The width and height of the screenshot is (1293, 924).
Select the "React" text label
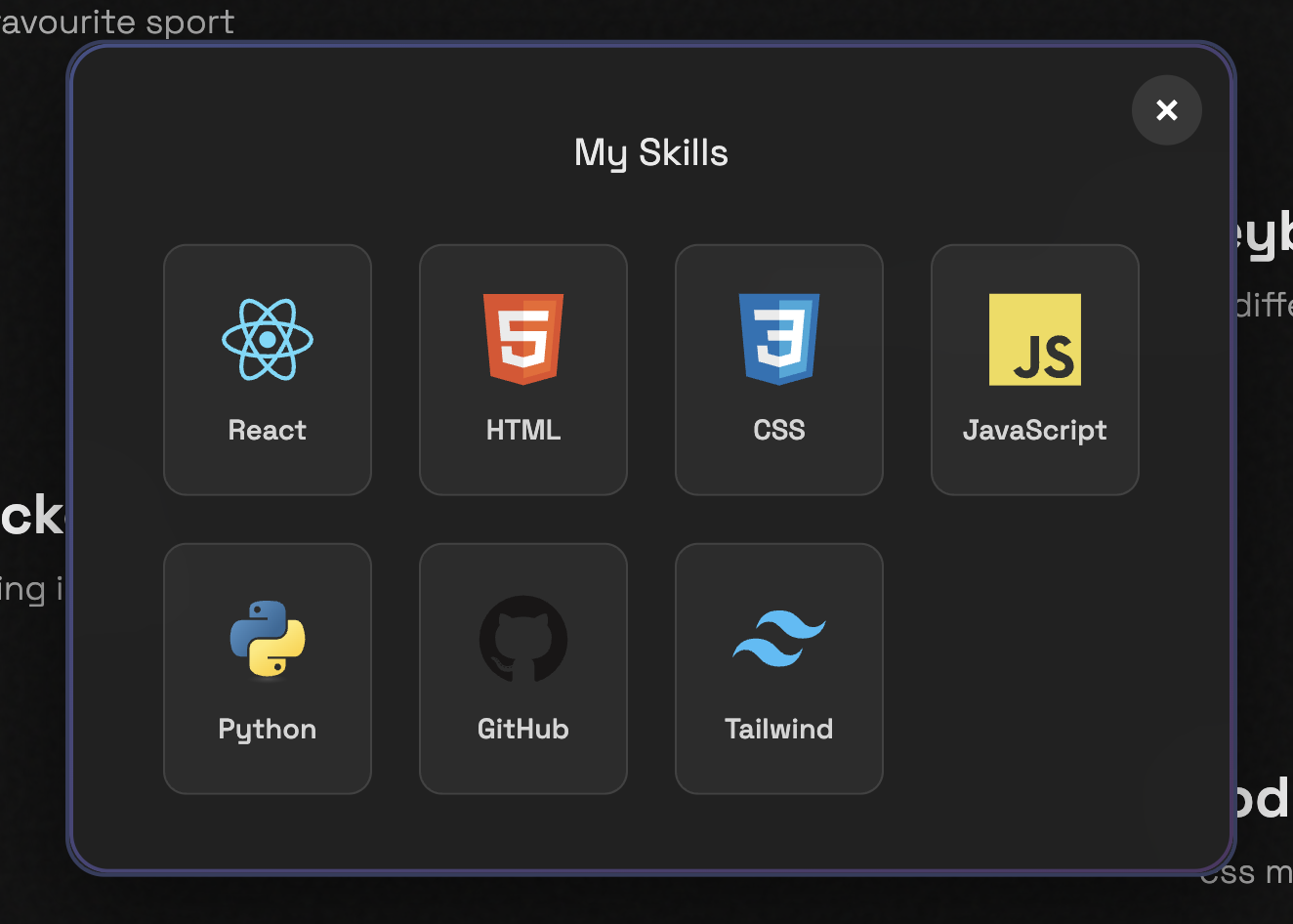click(x=268, y=430)
